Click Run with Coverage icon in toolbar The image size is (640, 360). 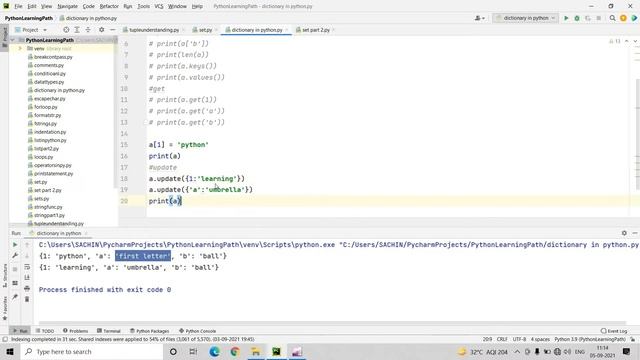point(588,18)
